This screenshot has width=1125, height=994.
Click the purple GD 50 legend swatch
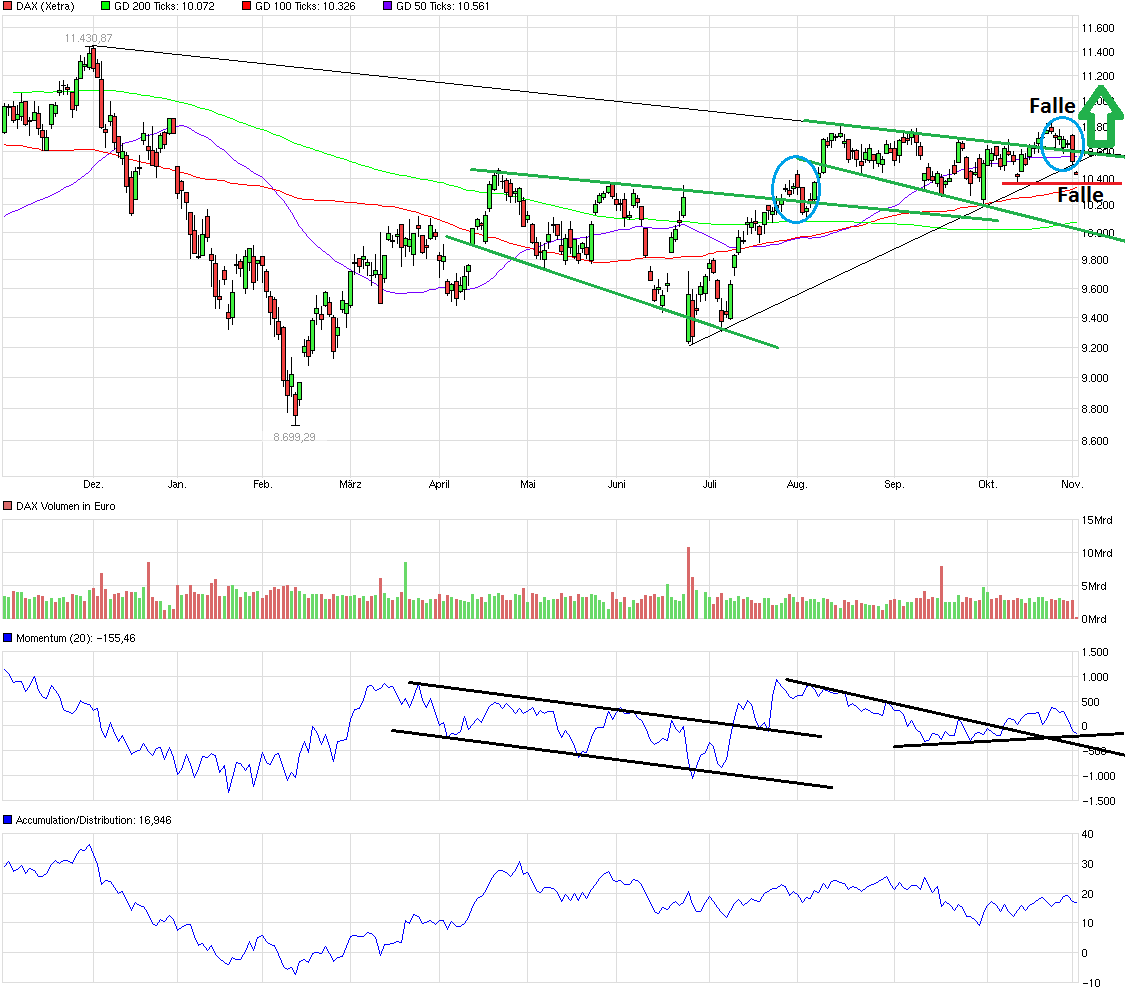[x=387, y=6]
